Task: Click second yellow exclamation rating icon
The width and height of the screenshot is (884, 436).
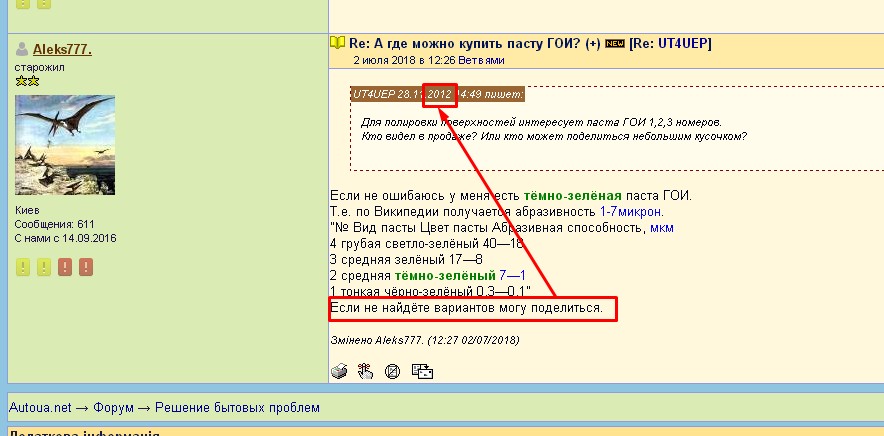Action: coord(43,267)
